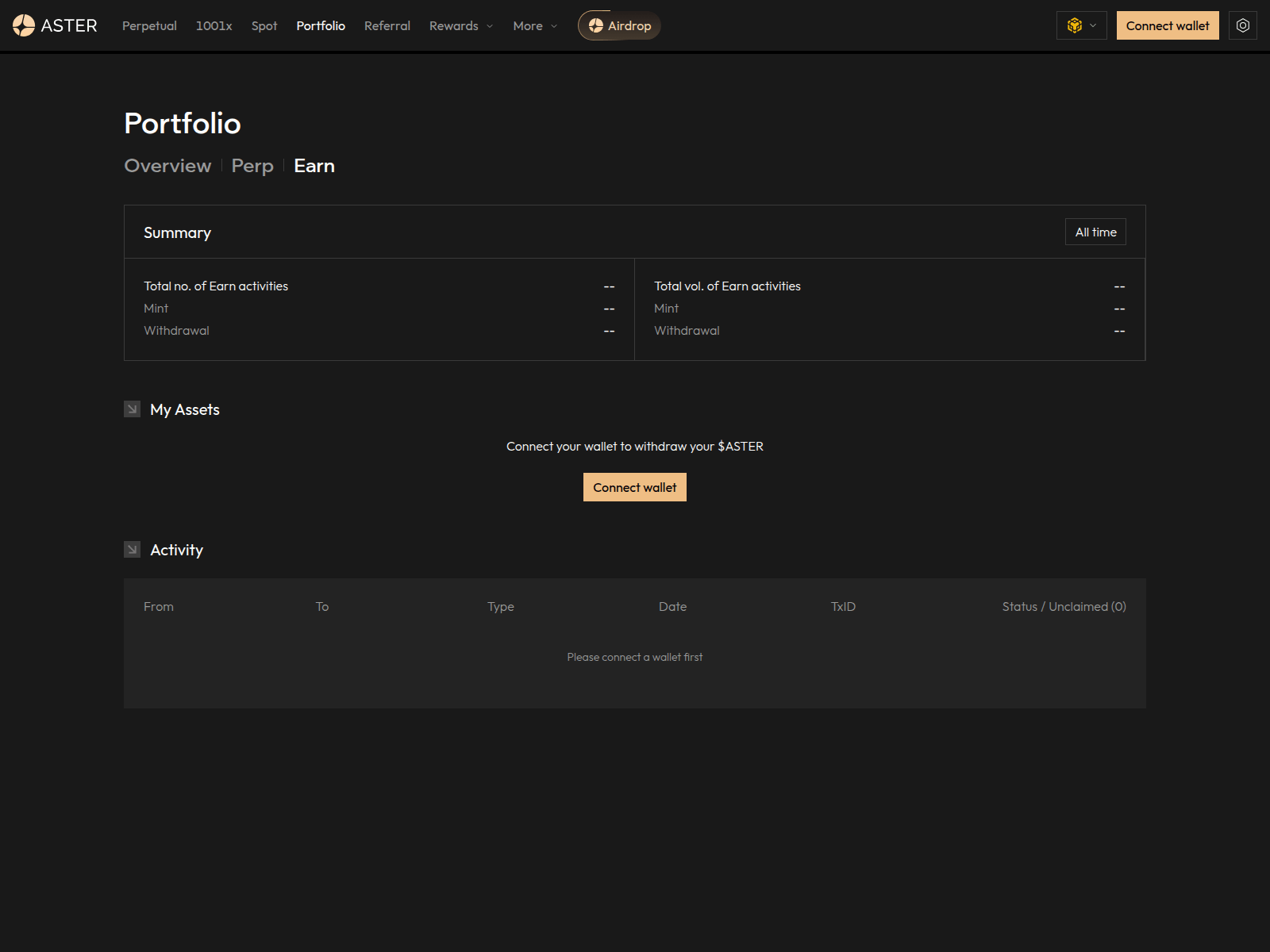Viewport: 1270px width, 952px height.
Task: Collapse the Activity section arrow icon
Action: coord(132,548)
